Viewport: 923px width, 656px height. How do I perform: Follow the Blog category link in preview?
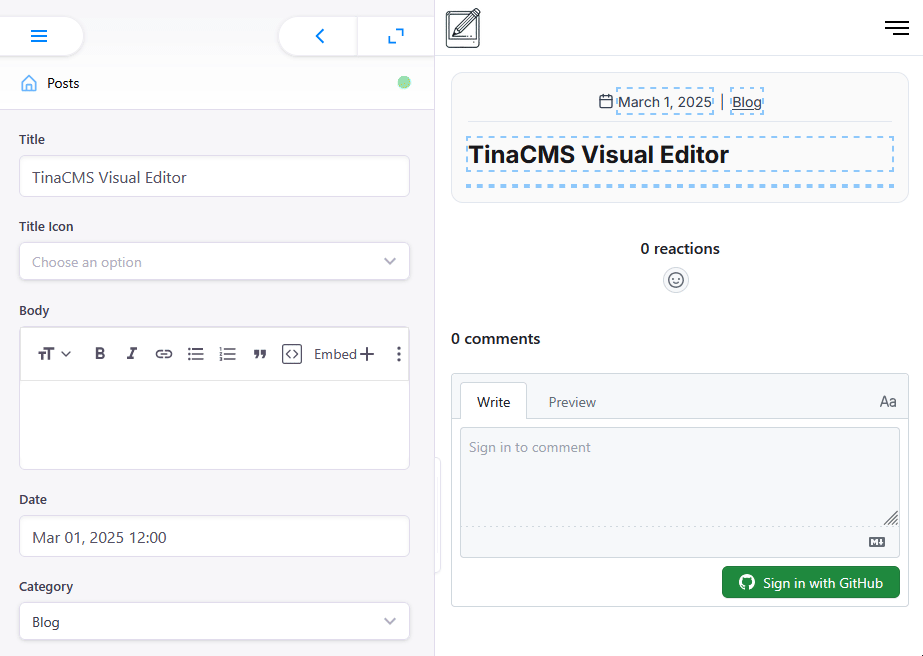click(746, 102)
